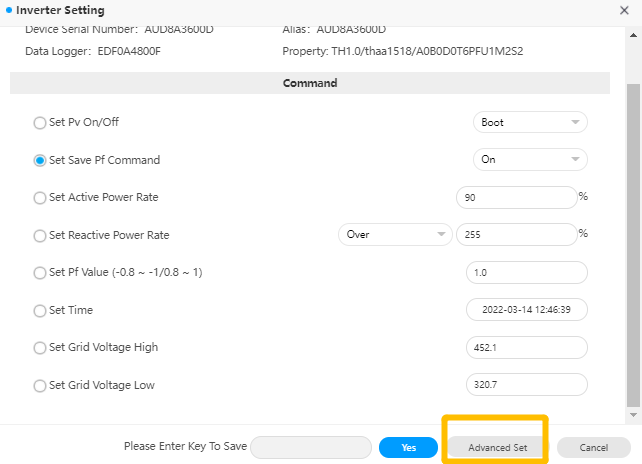Open the Boot dropdown

(530, 122)
